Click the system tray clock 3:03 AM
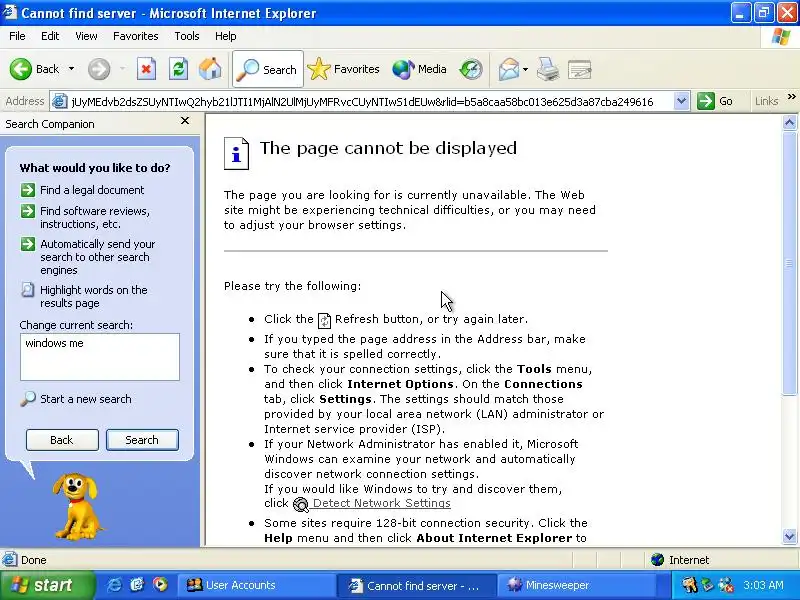800x600 pixels. pos(763,585)
